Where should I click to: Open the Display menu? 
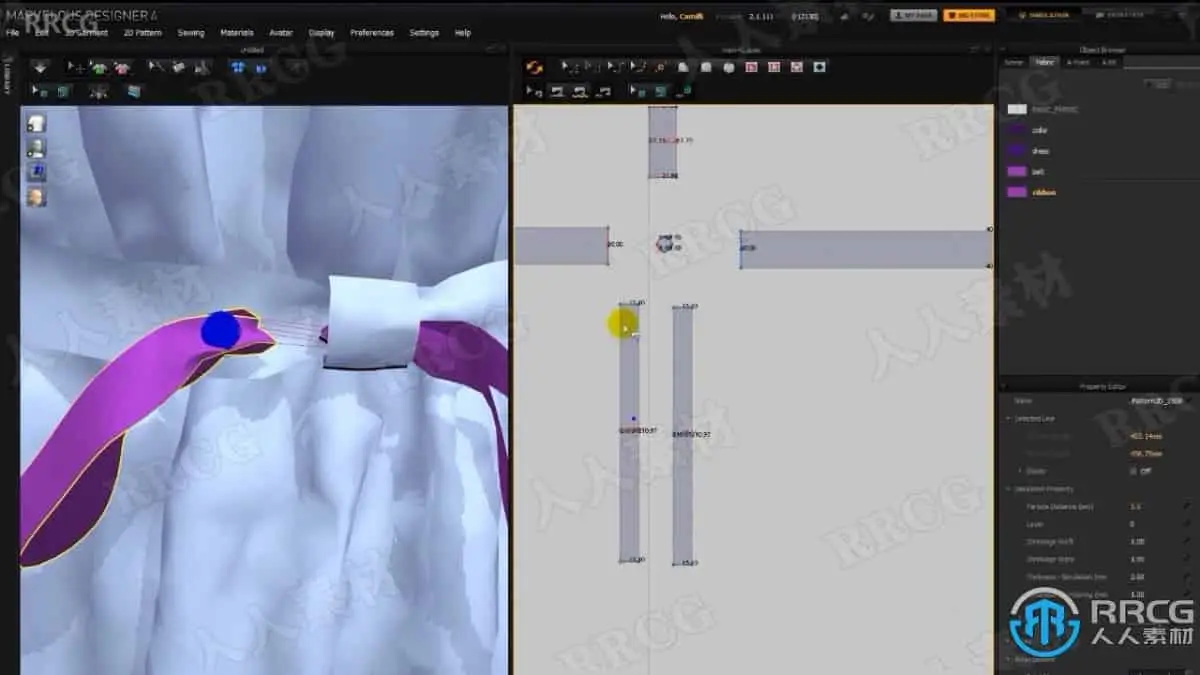[322, 33]
